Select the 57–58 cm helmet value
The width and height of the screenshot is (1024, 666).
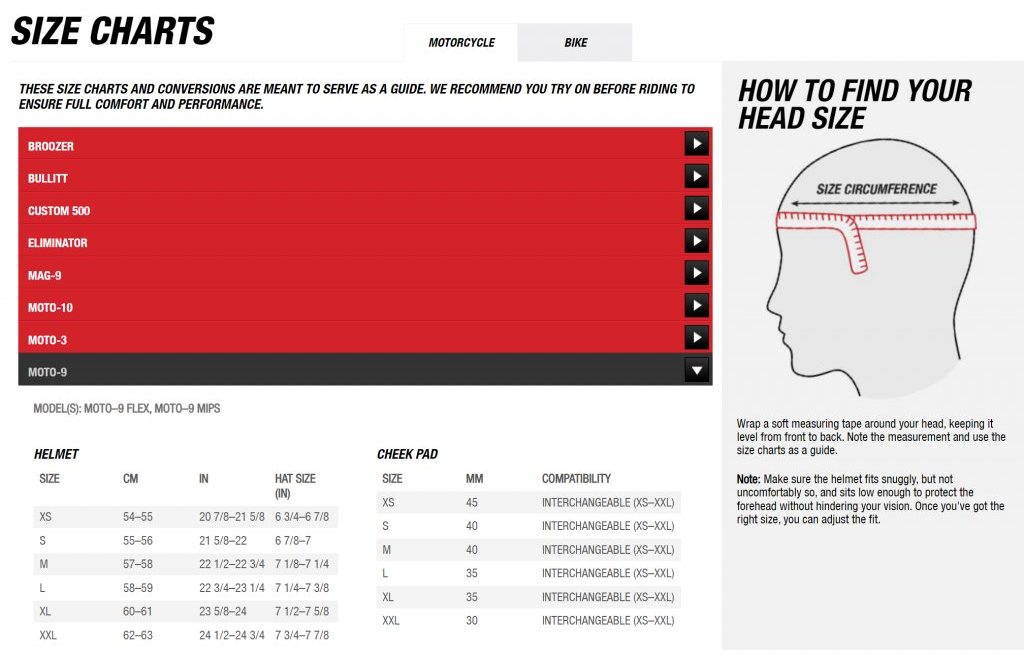[x=138, y=564]
